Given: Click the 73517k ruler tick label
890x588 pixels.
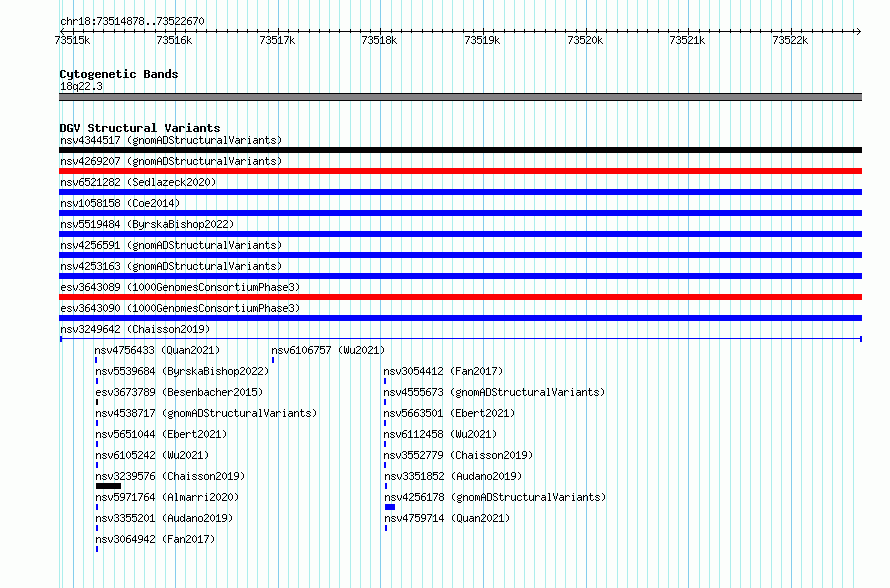Looking at the screenshot, I should 277,40.
